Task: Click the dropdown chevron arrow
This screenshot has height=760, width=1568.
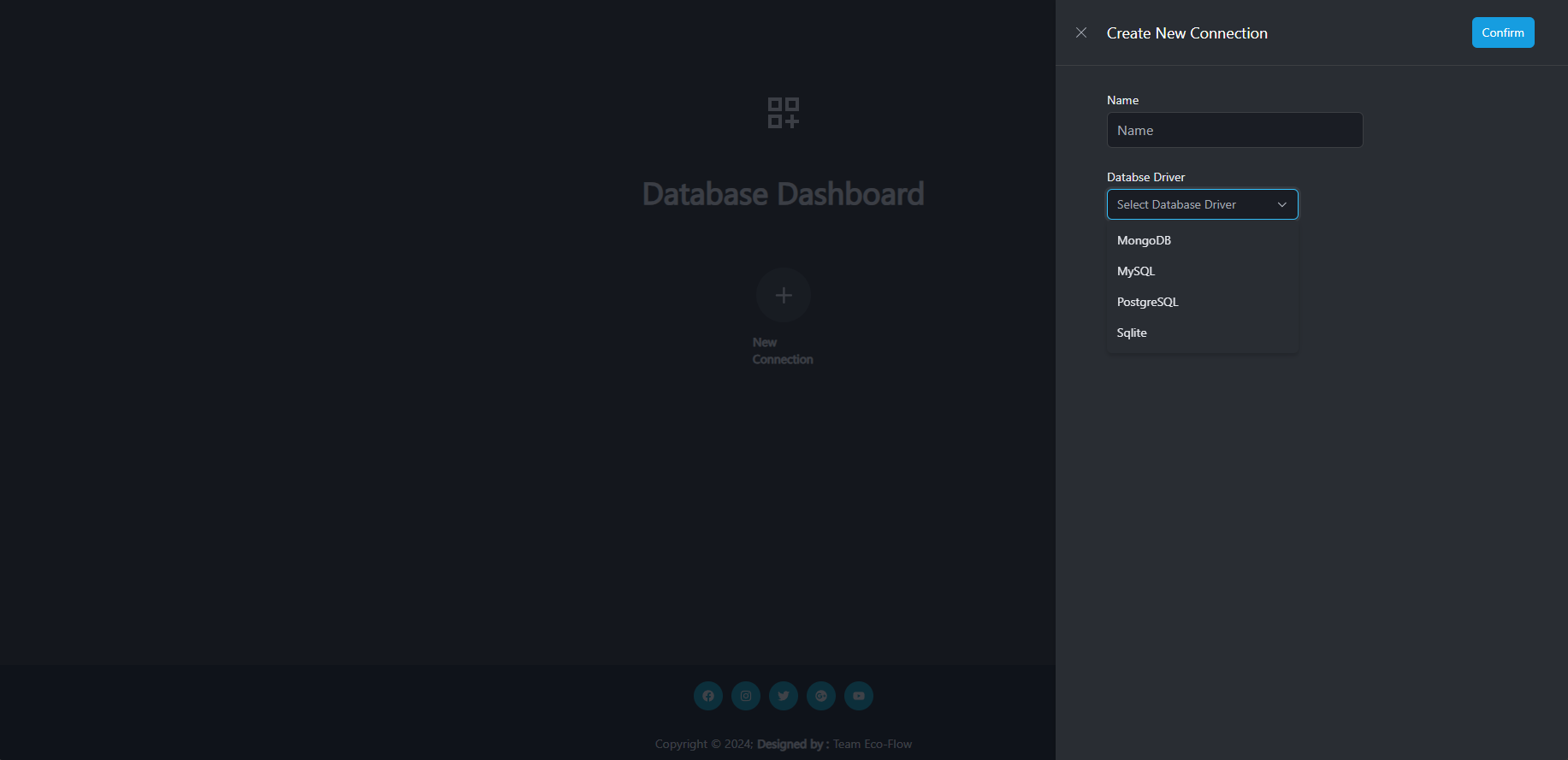Action: [1281, 205]
